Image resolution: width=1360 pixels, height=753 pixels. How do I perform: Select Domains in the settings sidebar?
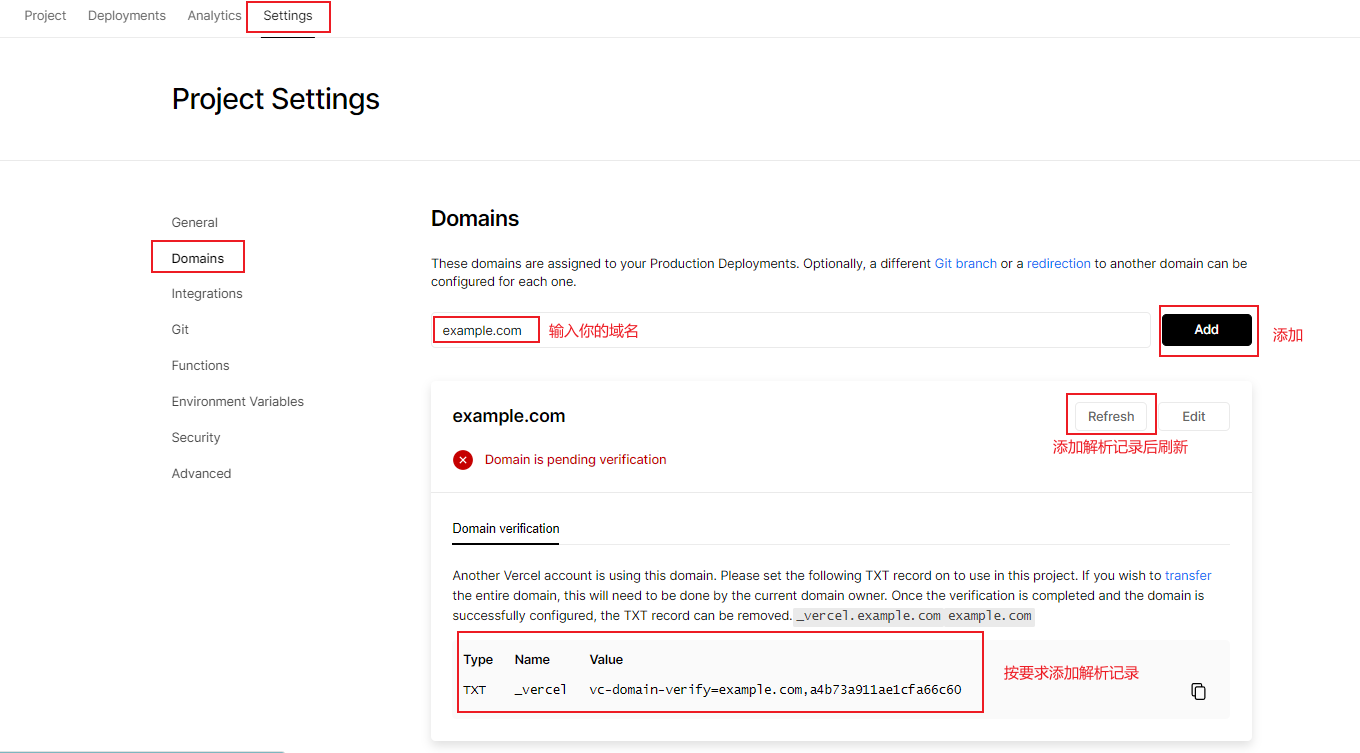198,258
